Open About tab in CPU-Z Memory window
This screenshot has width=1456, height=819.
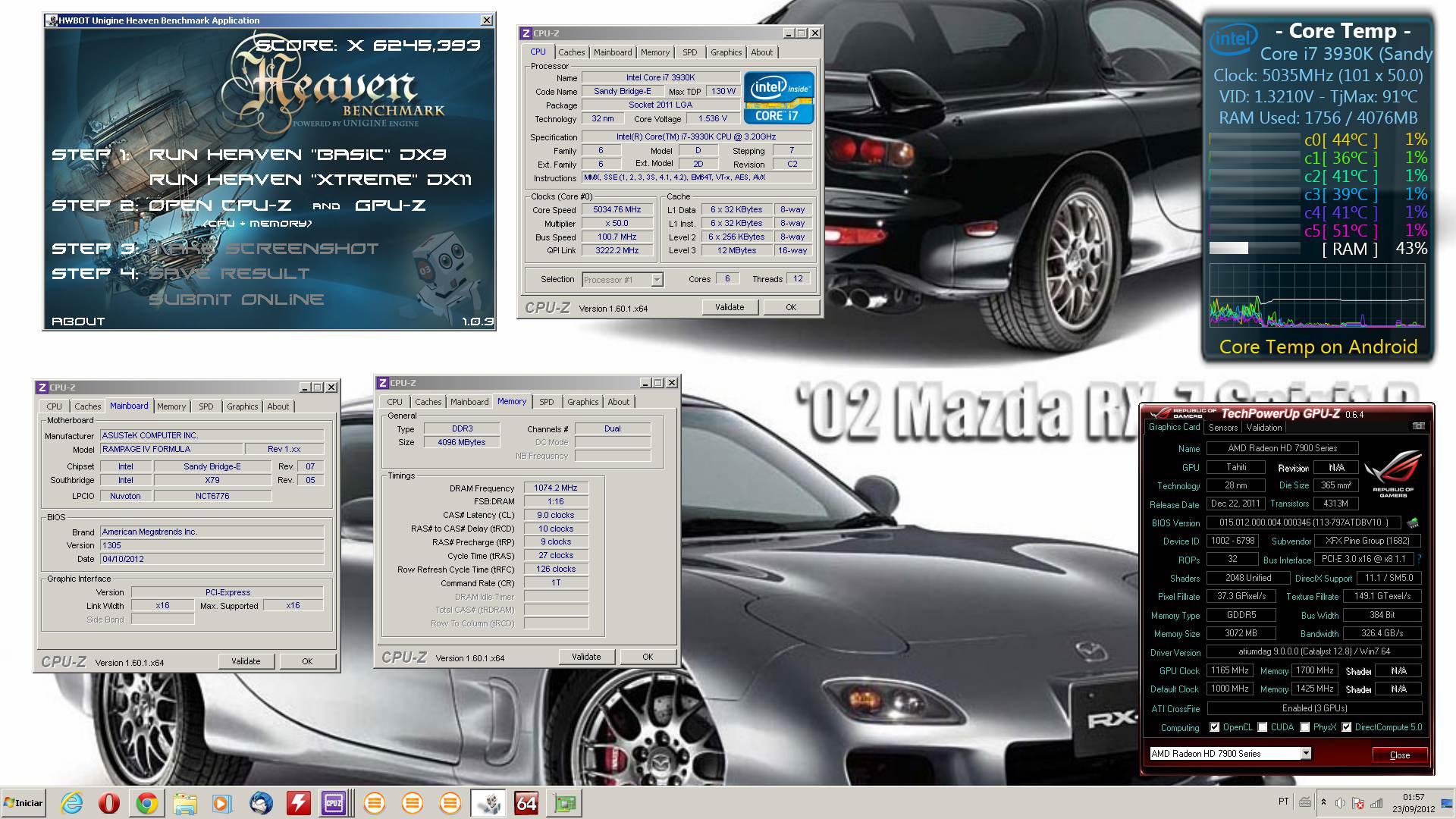(618, 402)
